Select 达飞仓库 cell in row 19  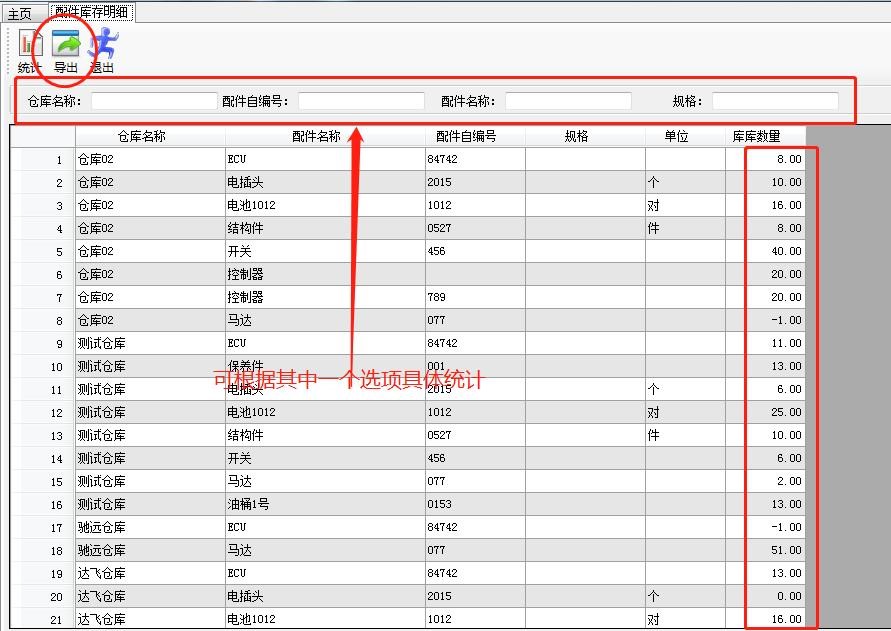(150, 574)
